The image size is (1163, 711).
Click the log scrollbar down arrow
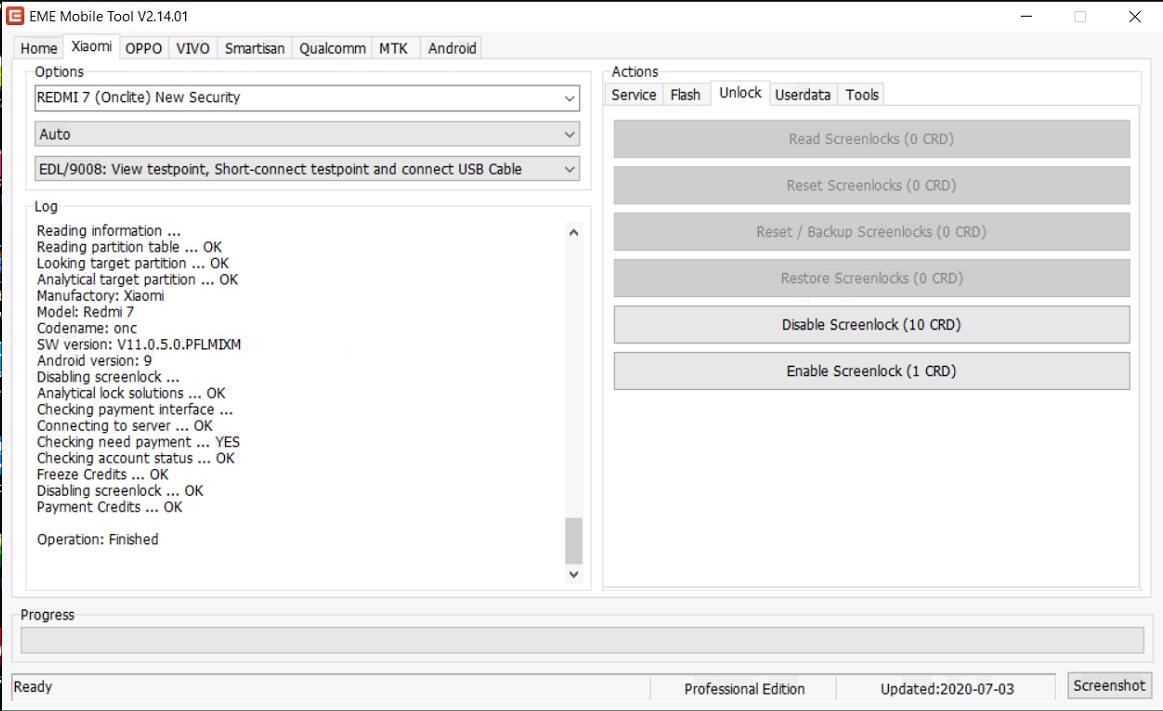573,574
